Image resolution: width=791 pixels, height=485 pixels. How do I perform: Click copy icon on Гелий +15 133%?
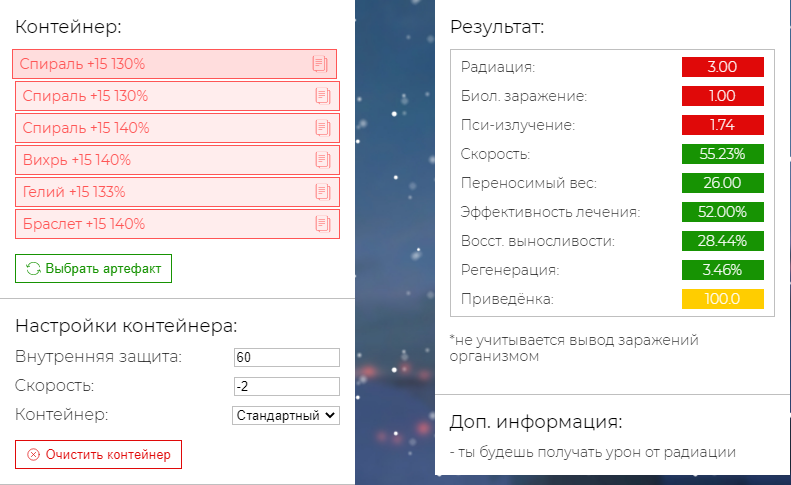pos(323,192)
